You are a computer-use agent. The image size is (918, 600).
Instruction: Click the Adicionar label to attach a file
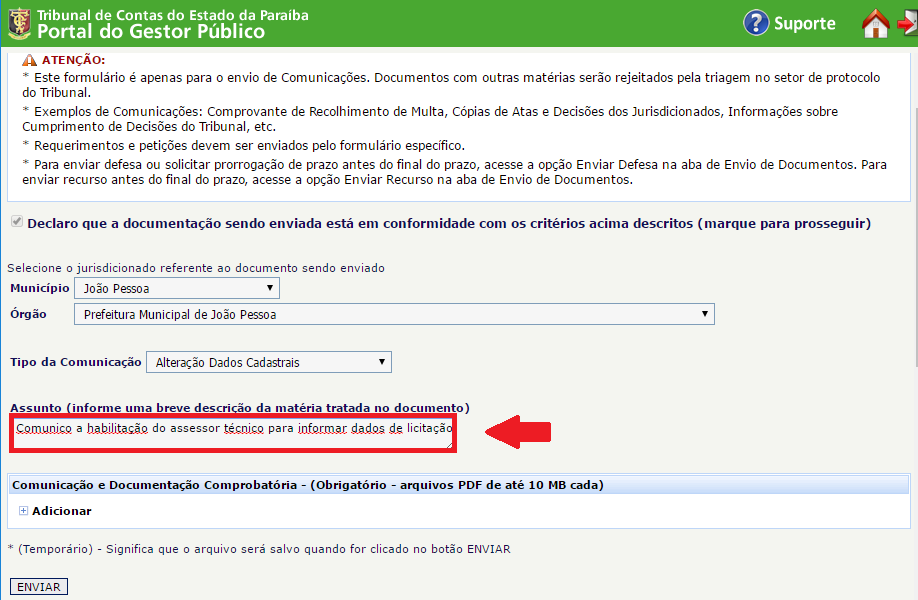(61, 511)
